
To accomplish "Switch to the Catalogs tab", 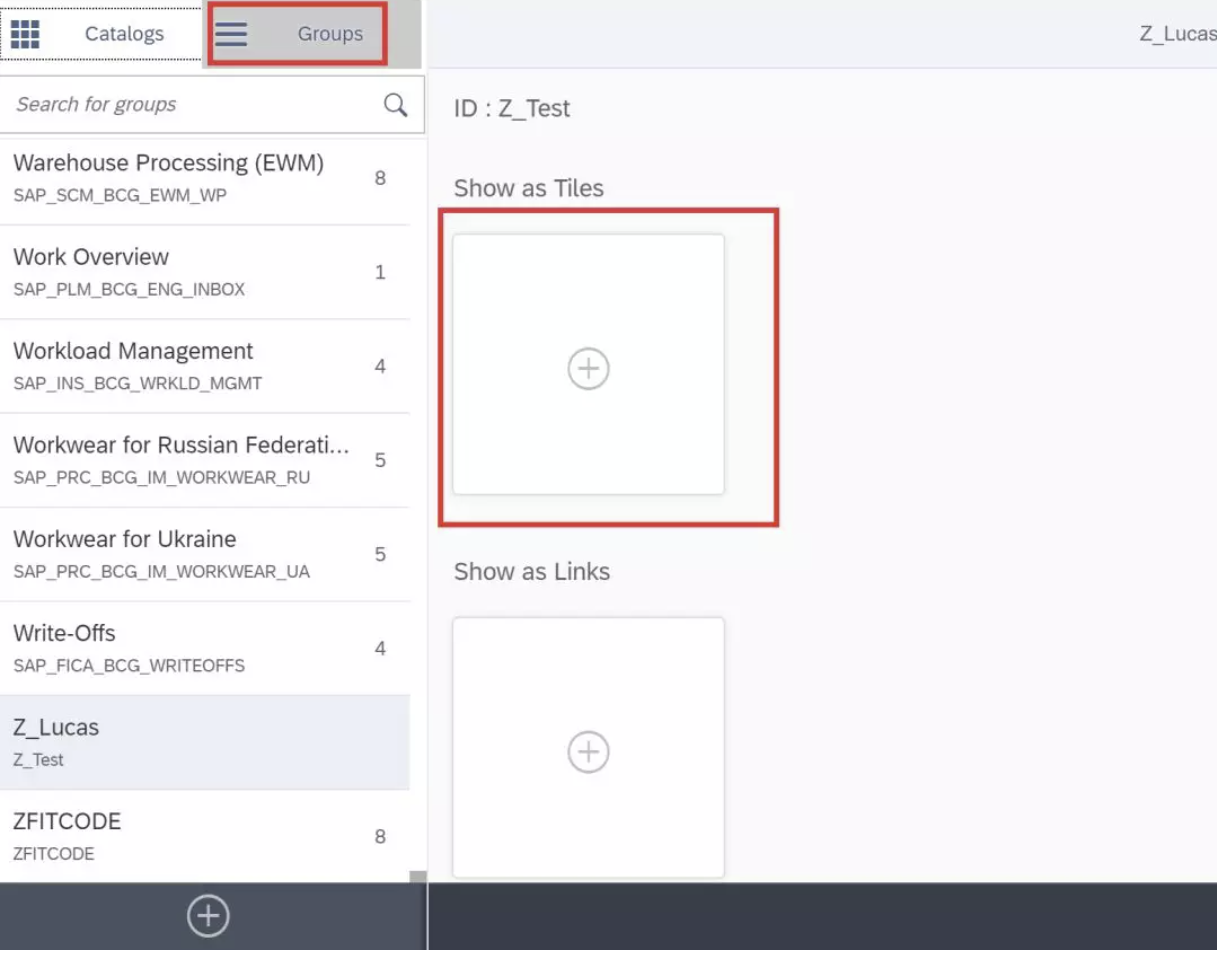I will (x=101, y=34).
